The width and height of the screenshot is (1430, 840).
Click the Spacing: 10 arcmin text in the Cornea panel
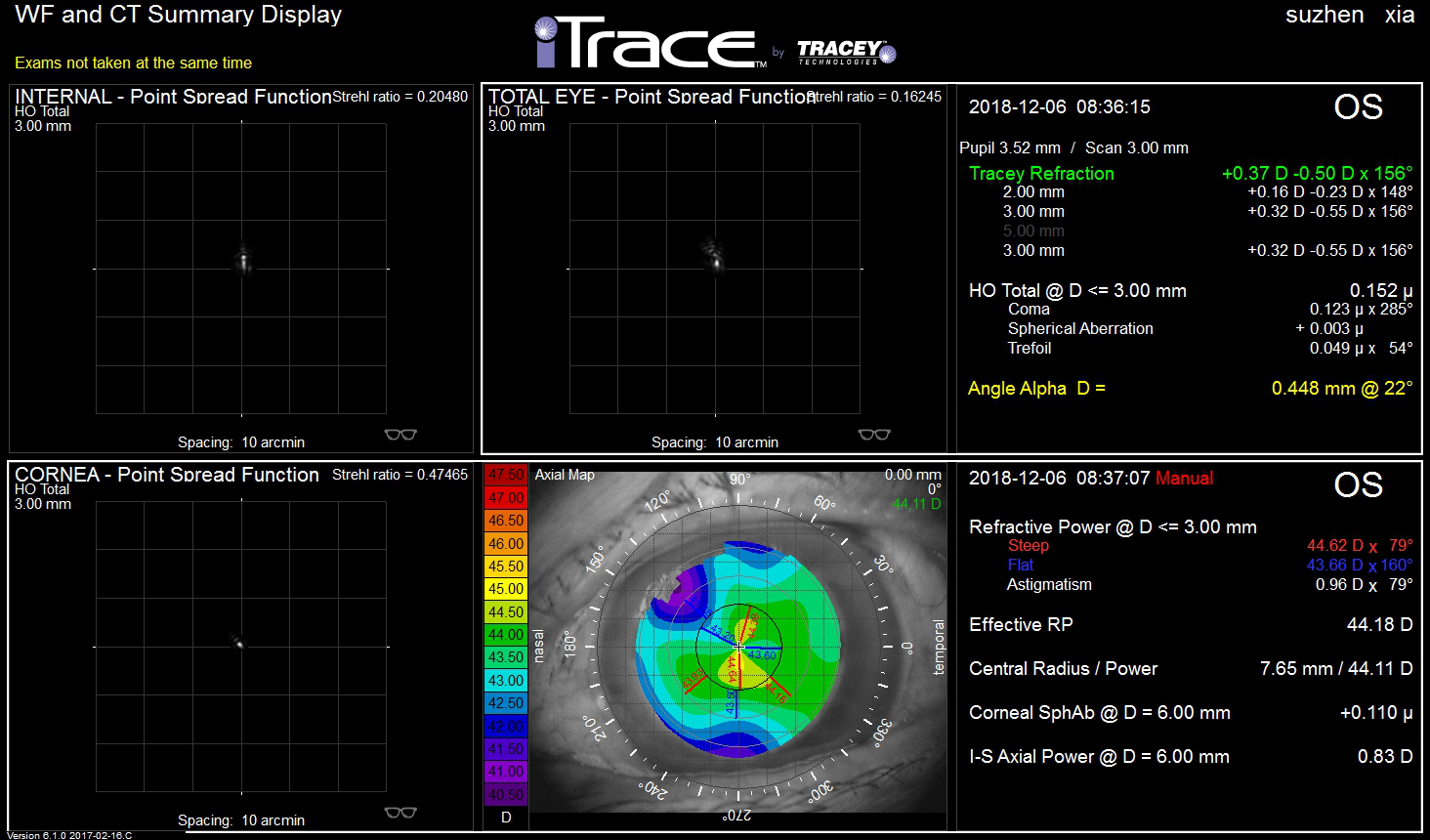(241, 820)
